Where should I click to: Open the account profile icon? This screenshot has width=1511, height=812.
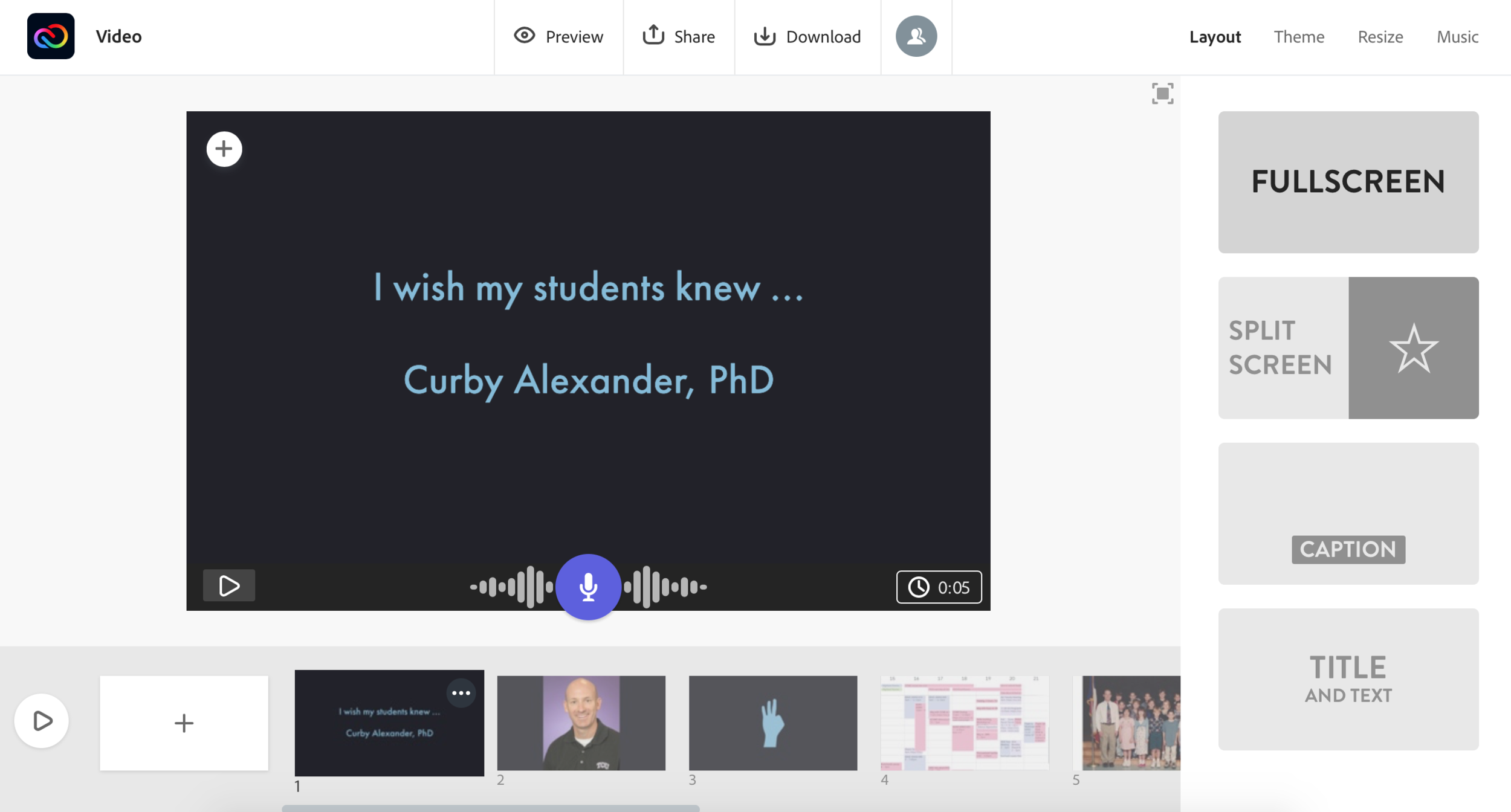(x=914, y=36)
